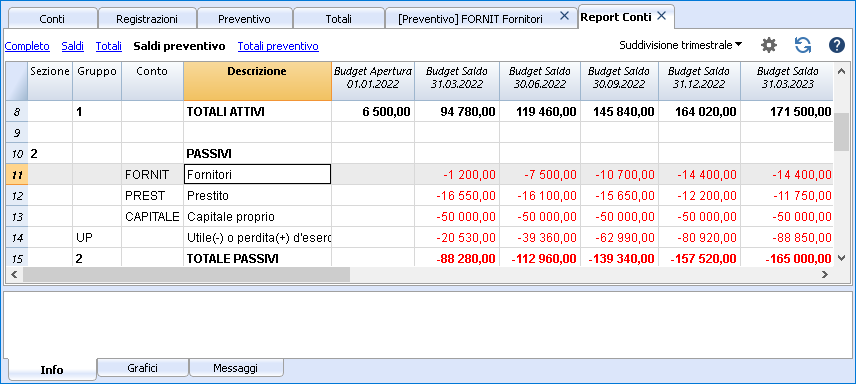Screen dimensions: 856x384
Task: Click the Budget Saldo 31.12.2022 header
Action: tap(699, 81)
